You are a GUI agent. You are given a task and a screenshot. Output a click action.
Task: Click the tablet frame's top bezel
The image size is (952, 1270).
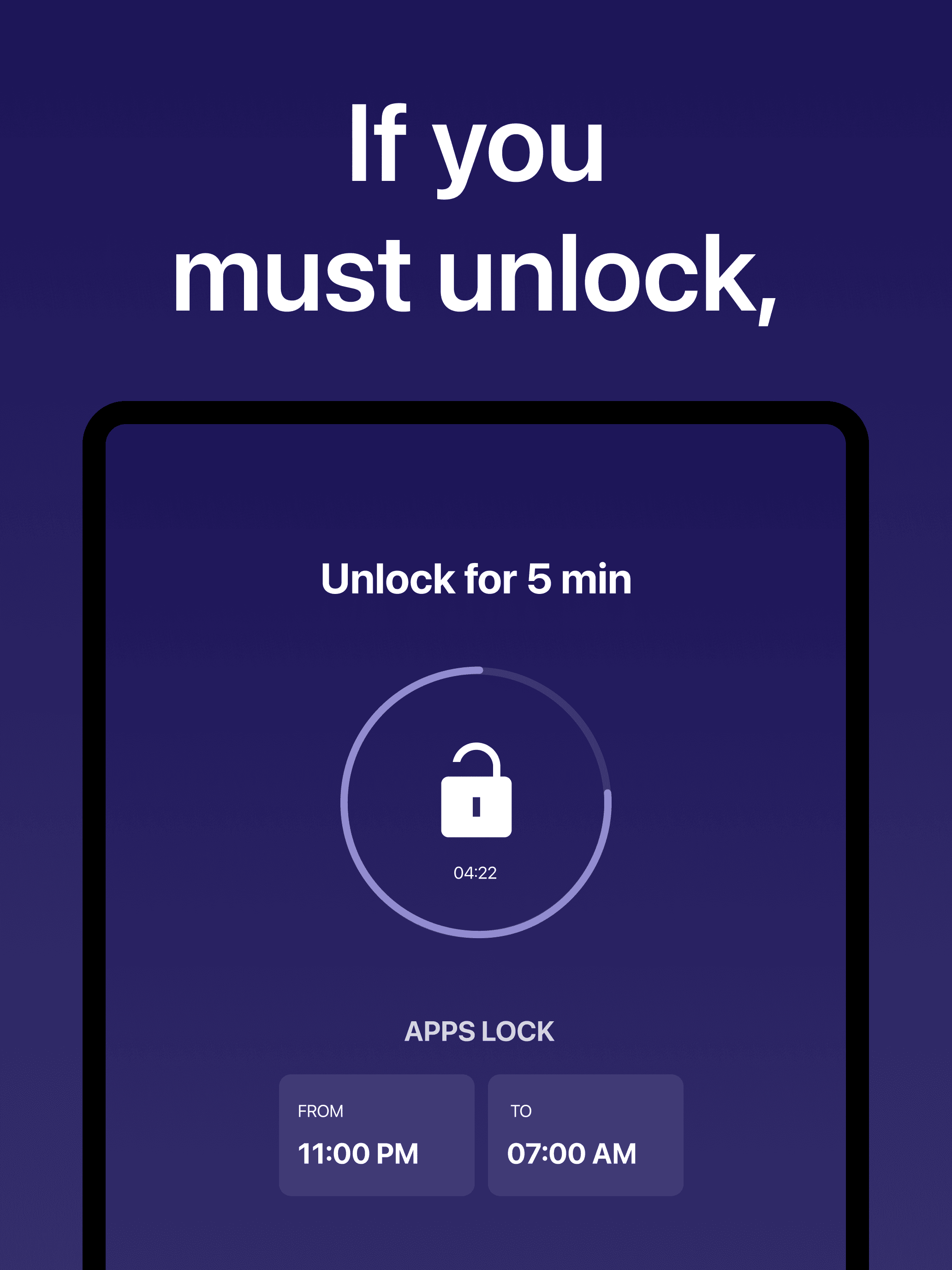tap(476, 412)
